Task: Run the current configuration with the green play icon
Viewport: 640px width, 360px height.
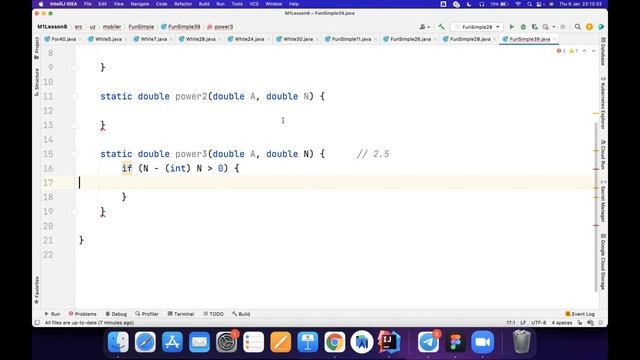Action: coord(511,27)
